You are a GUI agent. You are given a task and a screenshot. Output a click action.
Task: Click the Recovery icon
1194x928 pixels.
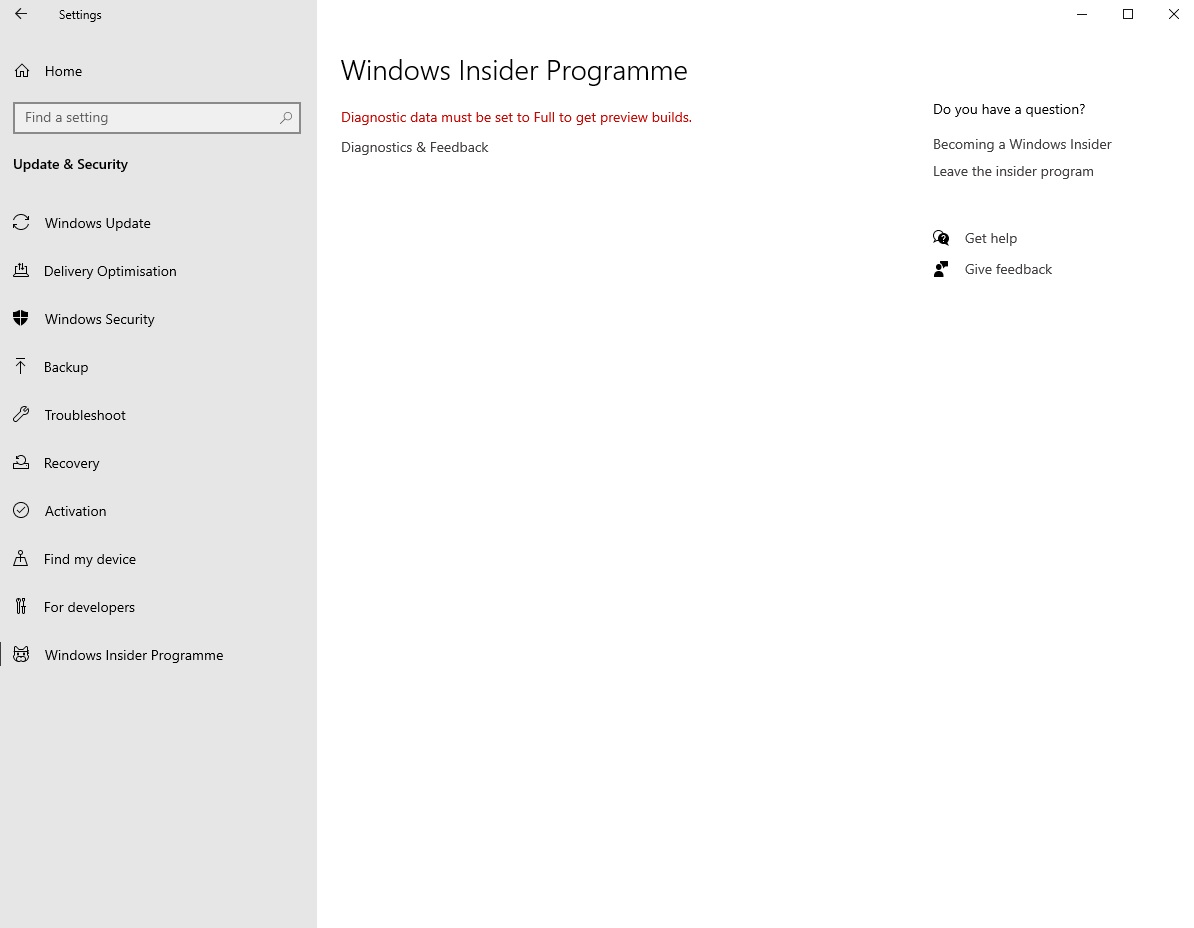coord(21,462)
